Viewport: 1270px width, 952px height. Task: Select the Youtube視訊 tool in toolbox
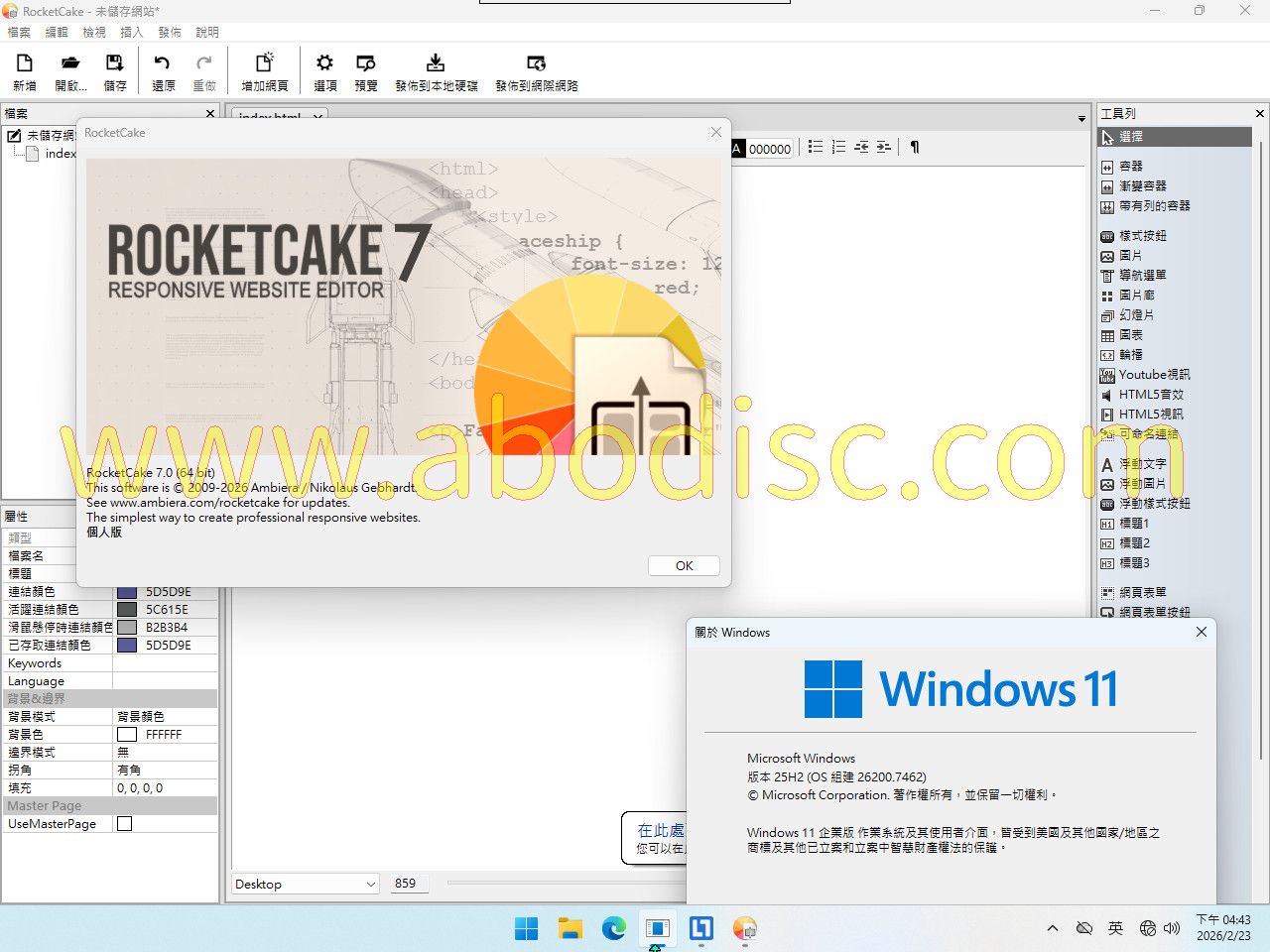[x=1154, y=375]
